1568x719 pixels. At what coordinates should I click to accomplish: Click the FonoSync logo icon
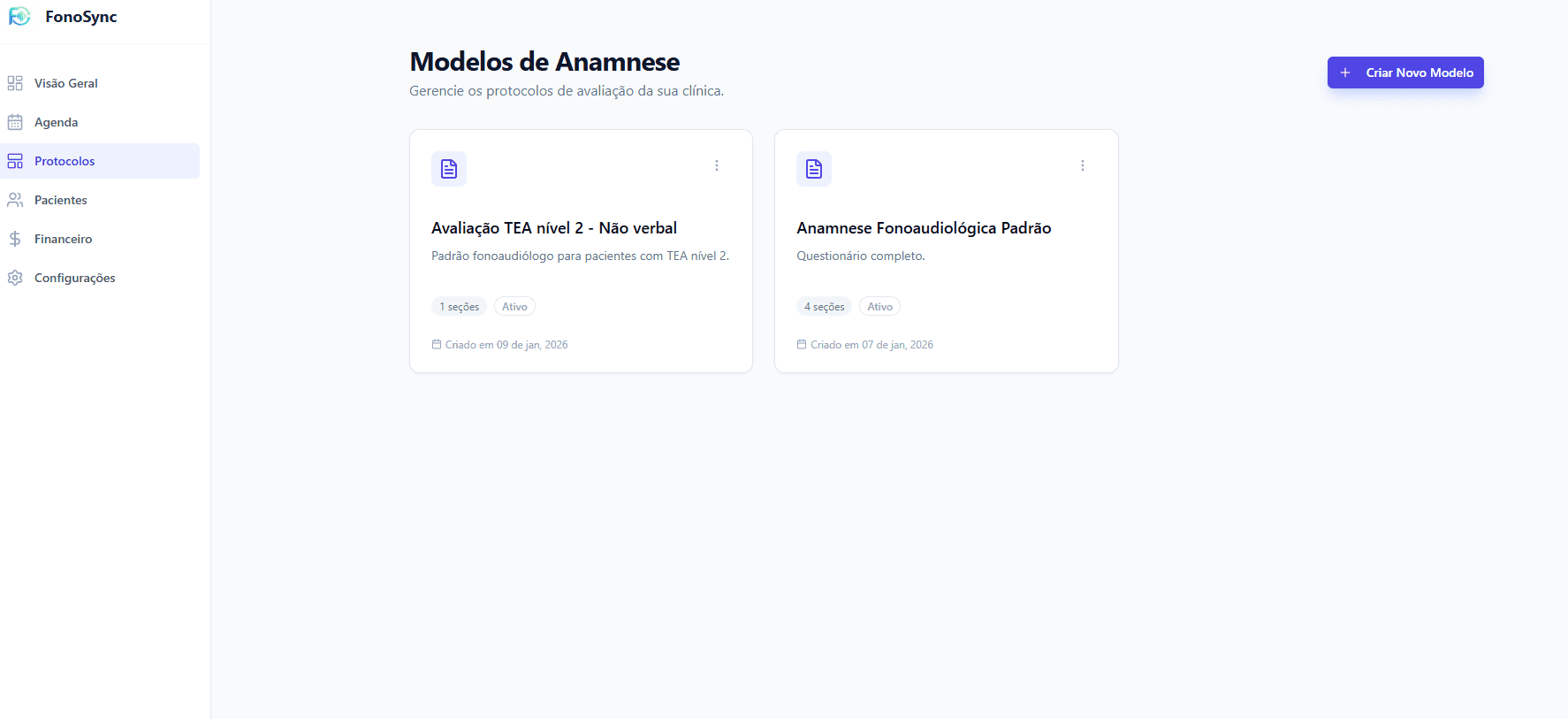tap(19, 16)
